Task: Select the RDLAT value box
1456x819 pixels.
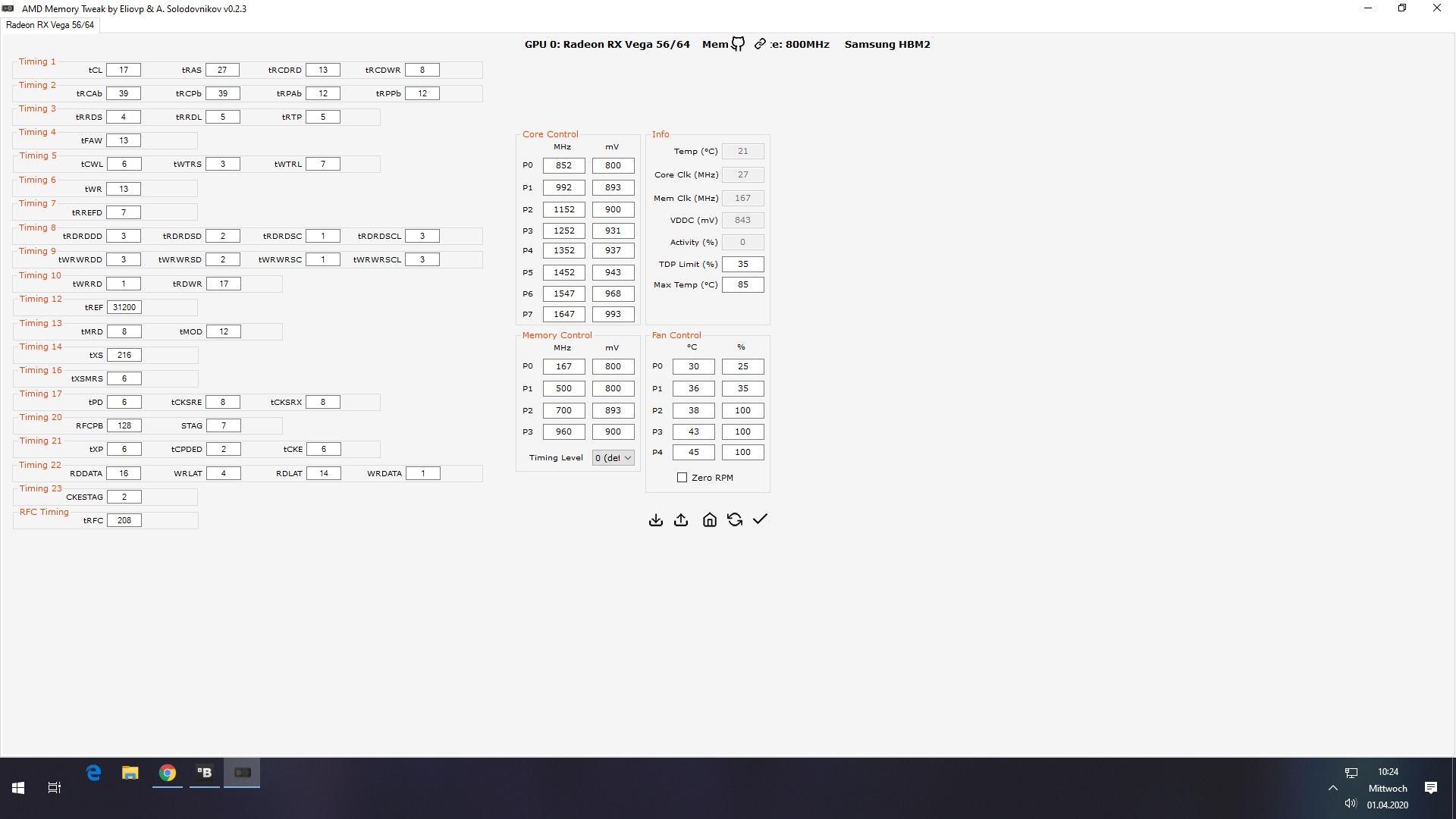Action: tap(324, 473)
